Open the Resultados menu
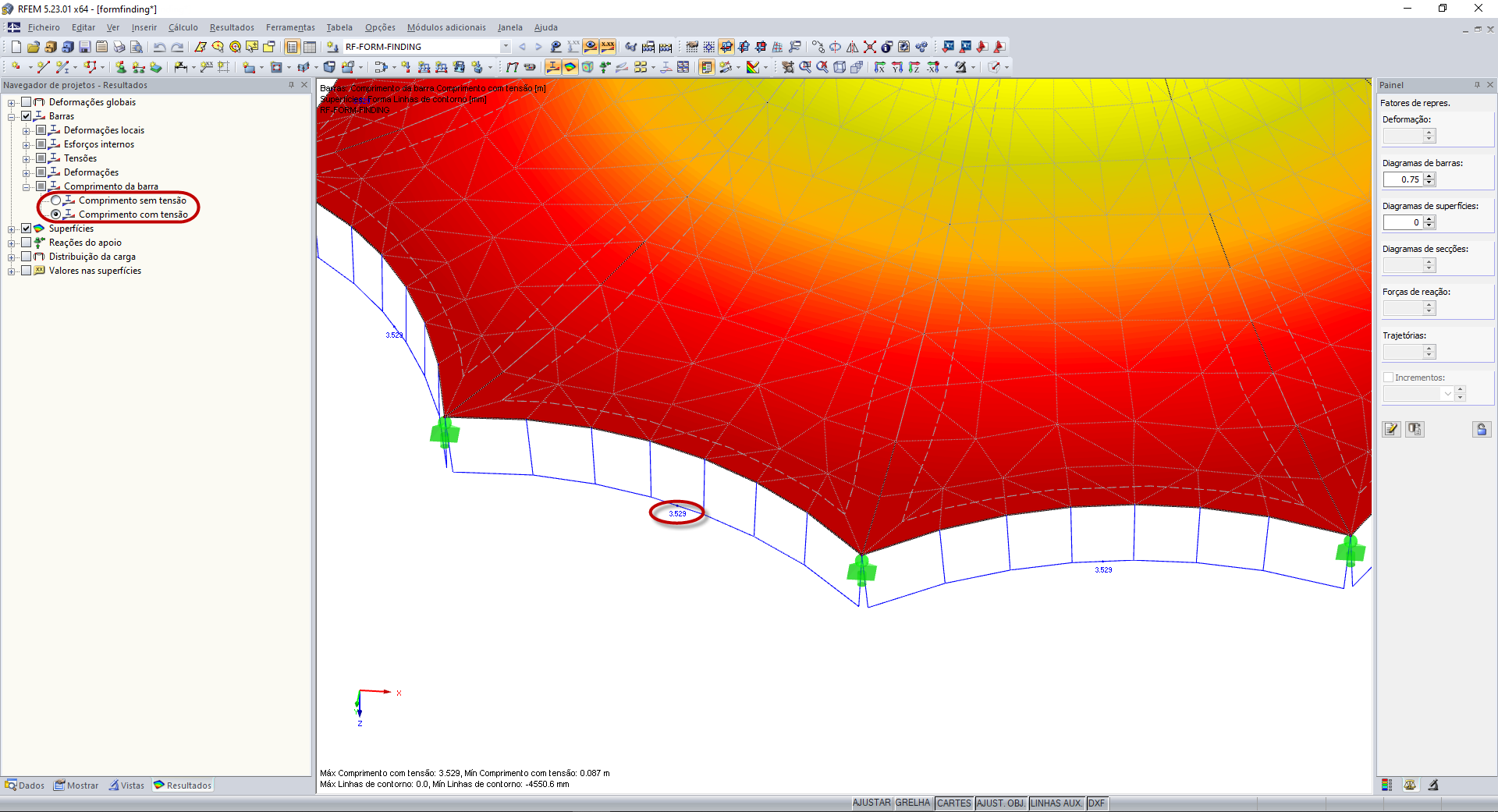This screenshot has width=1498, height=812. click(x=232, y=27)
